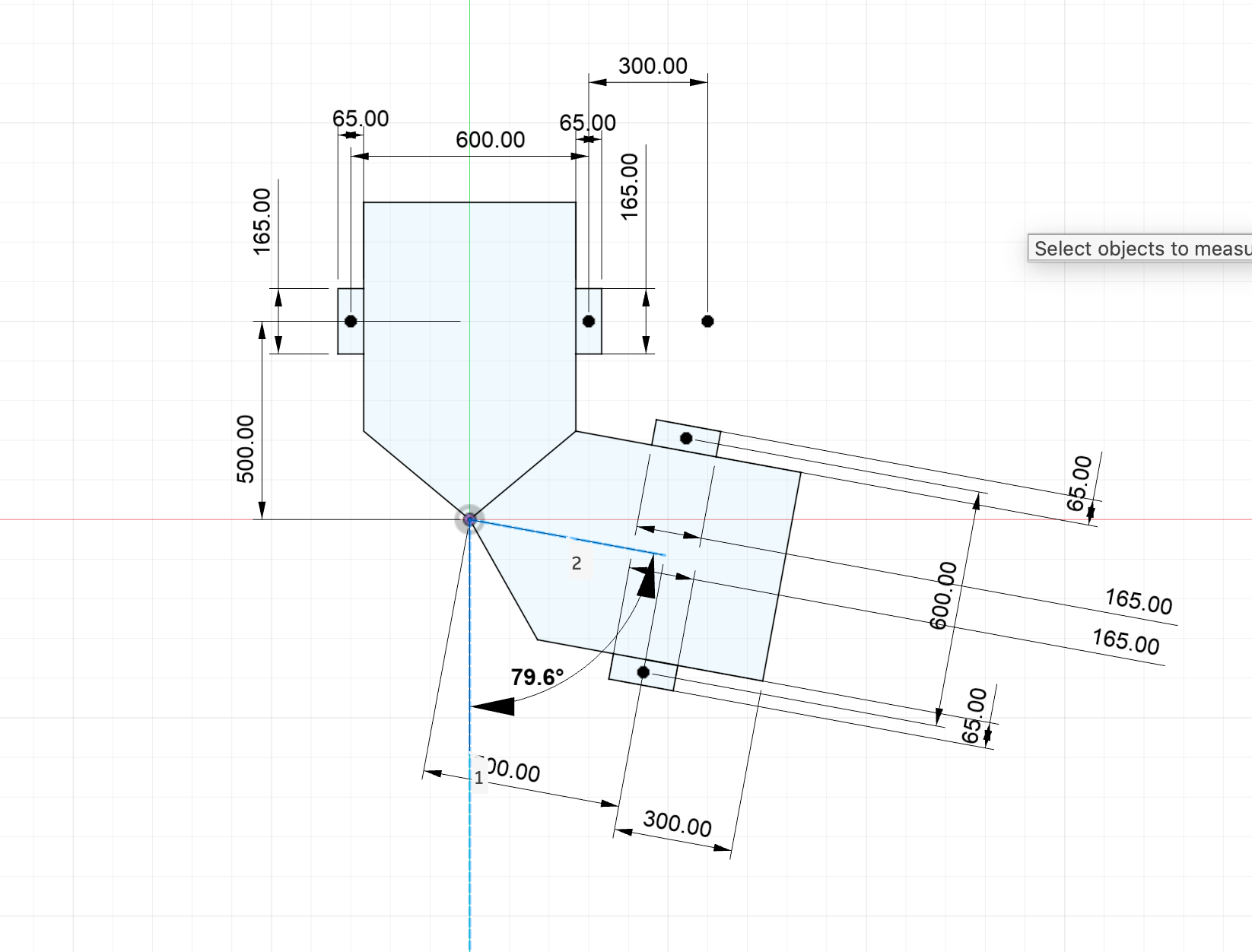This screenshot has width=1252, height=952.
Task: Select the point in the tilted shape's lower tab
Action: [x=643, y=672]
